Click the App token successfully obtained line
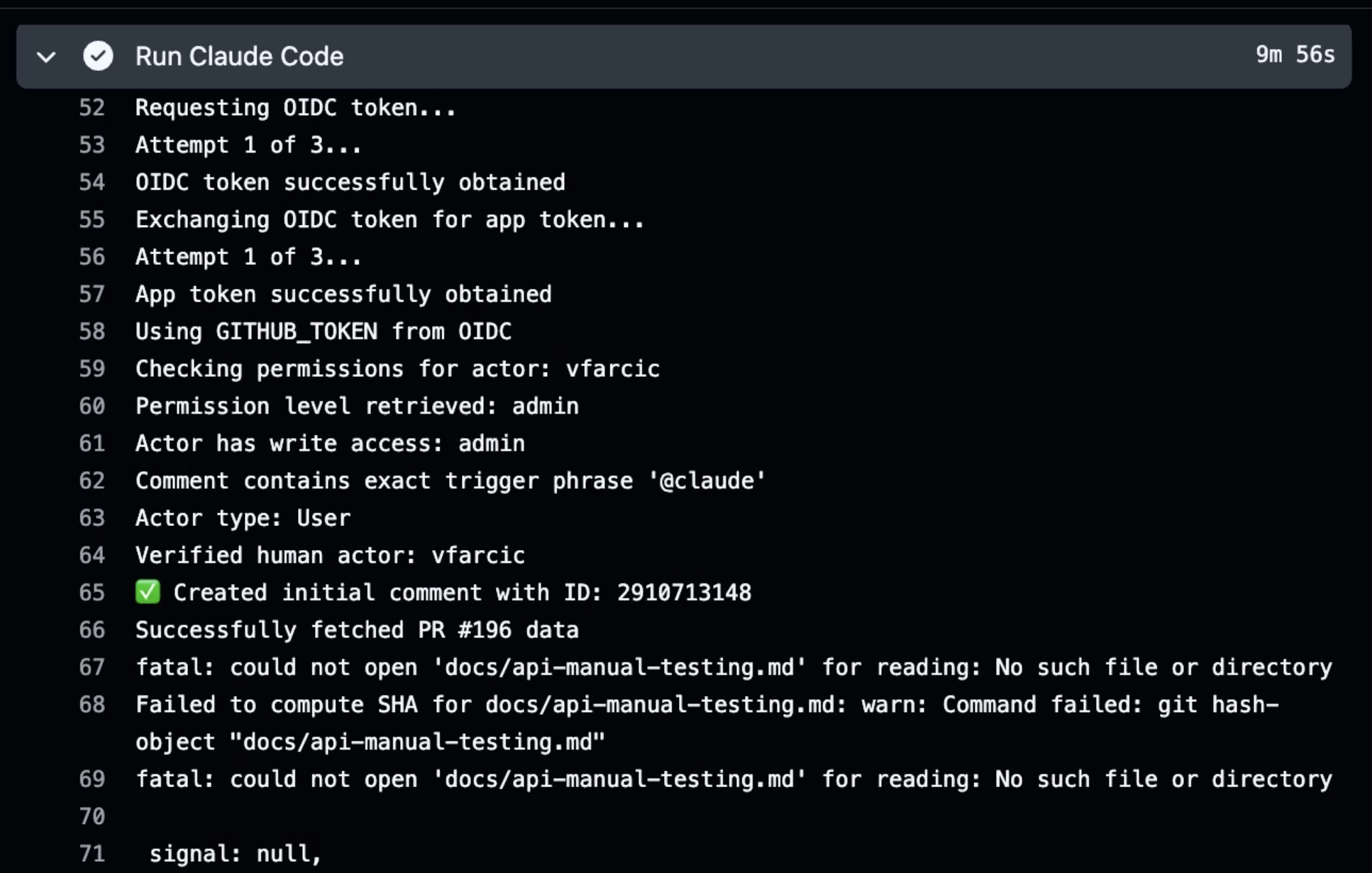1372x873 pixels. (343, 295)
